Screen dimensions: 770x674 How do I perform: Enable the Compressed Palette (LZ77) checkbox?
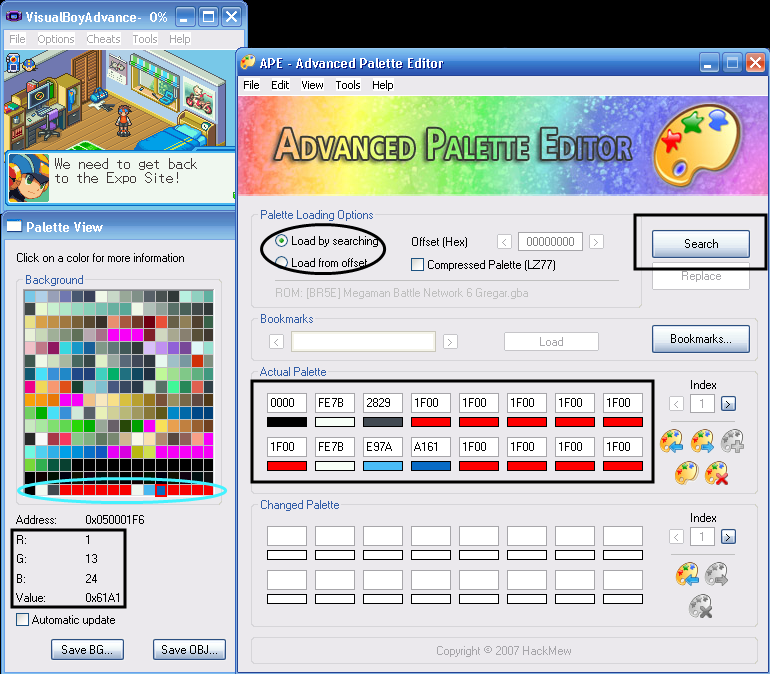[418, 265]
